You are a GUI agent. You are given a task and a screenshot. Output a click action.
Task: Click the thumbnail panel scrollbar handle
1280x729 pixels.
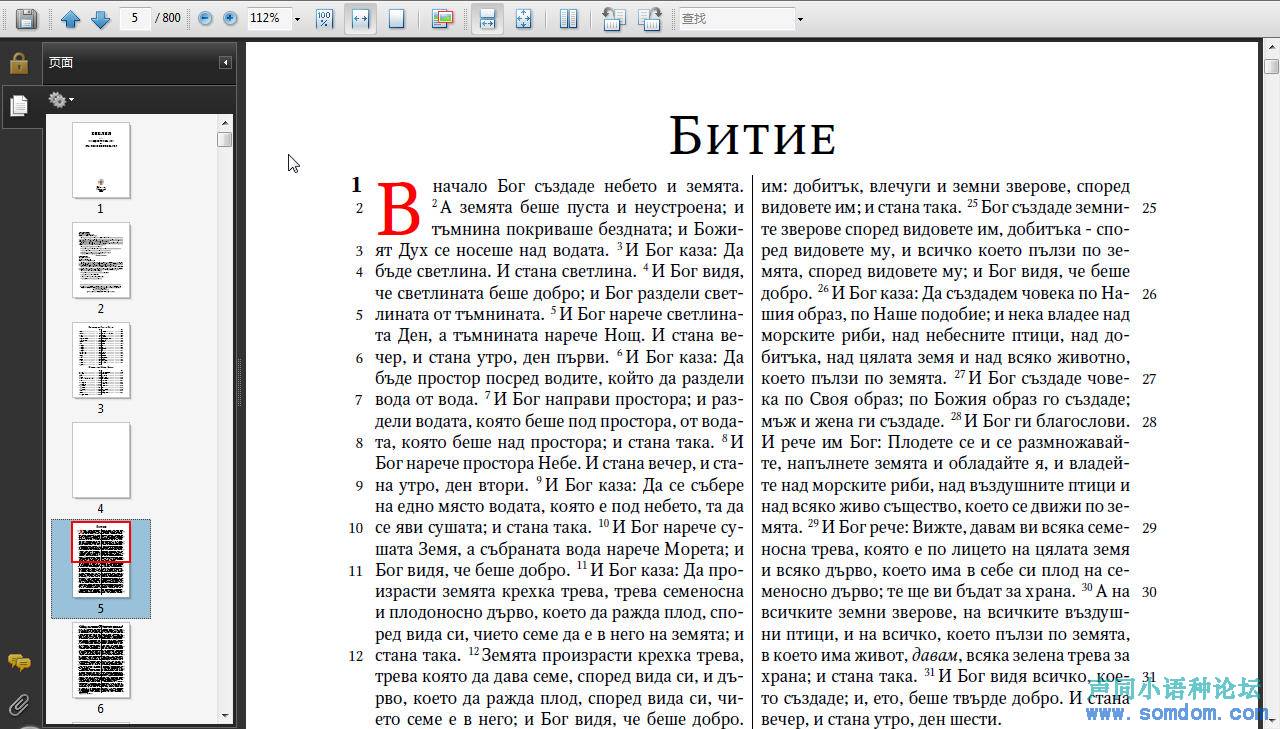(225, 139)
